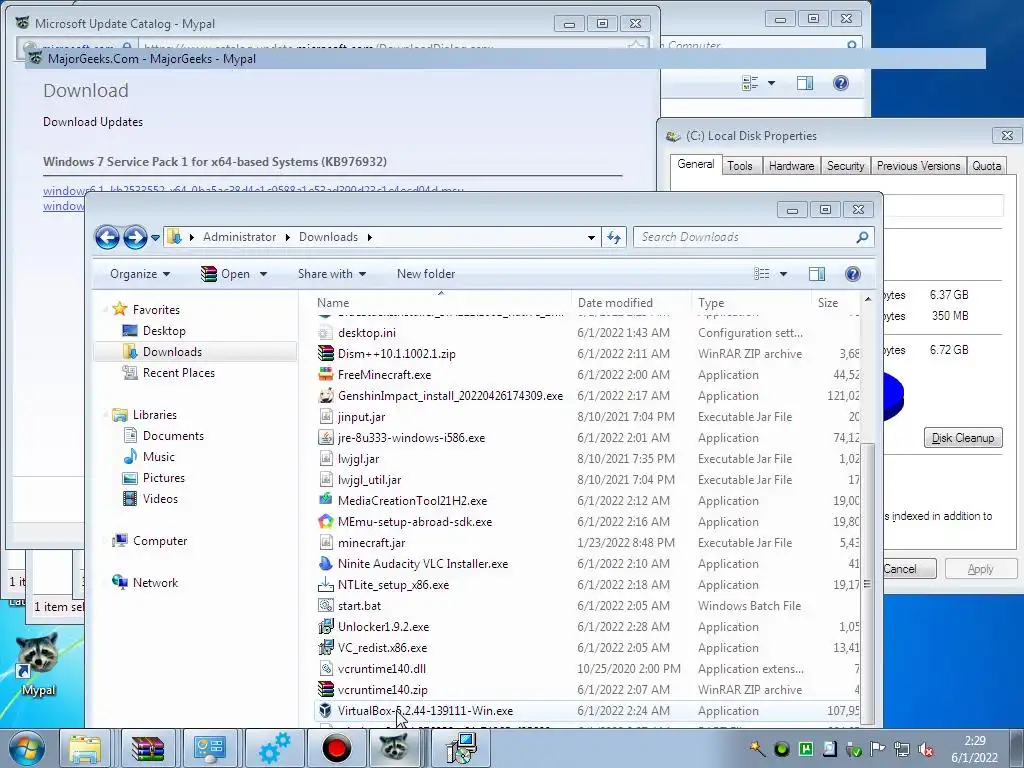Select Favorites in the navigation pane

pyautogui.click(x=155, y=310)
